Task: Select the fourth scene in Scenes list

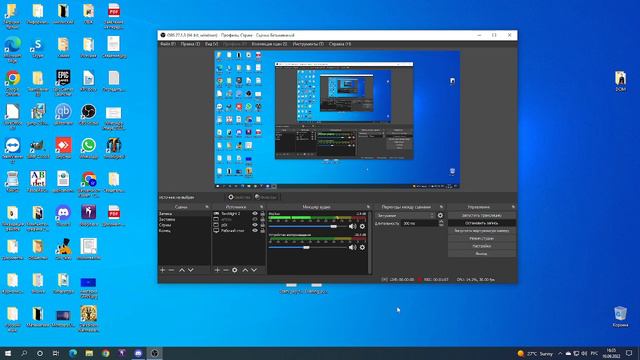Action: pyautogui.click(x=184, y=230)
